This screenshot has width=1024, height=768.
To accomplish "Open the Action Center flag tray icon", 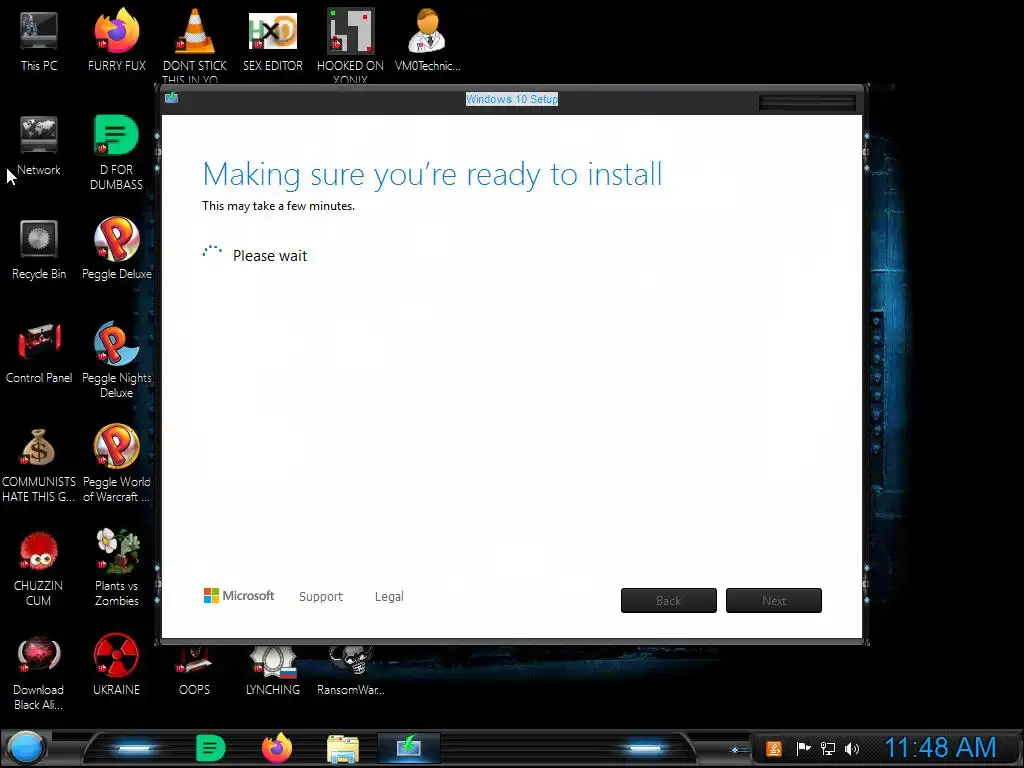I will tap(803, 748).
